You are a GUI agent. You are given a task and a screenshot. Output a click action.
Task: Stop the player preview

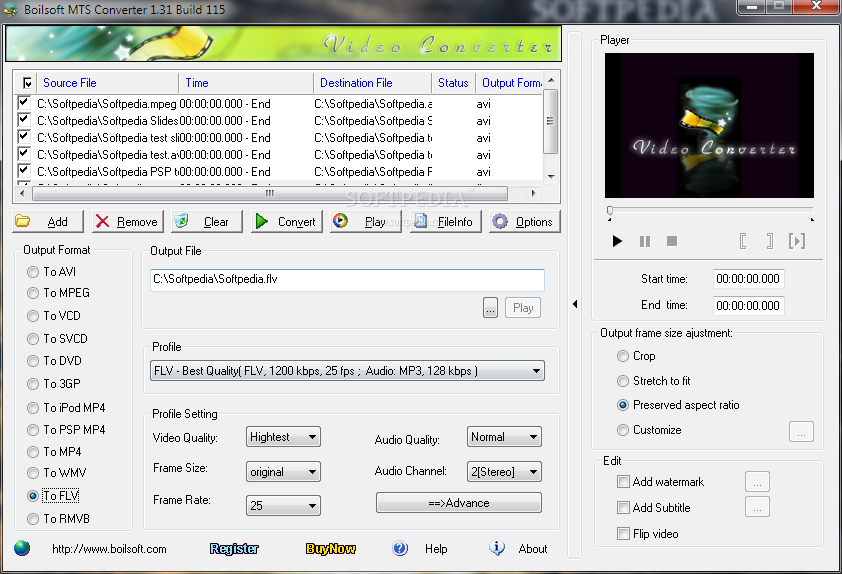672,241
